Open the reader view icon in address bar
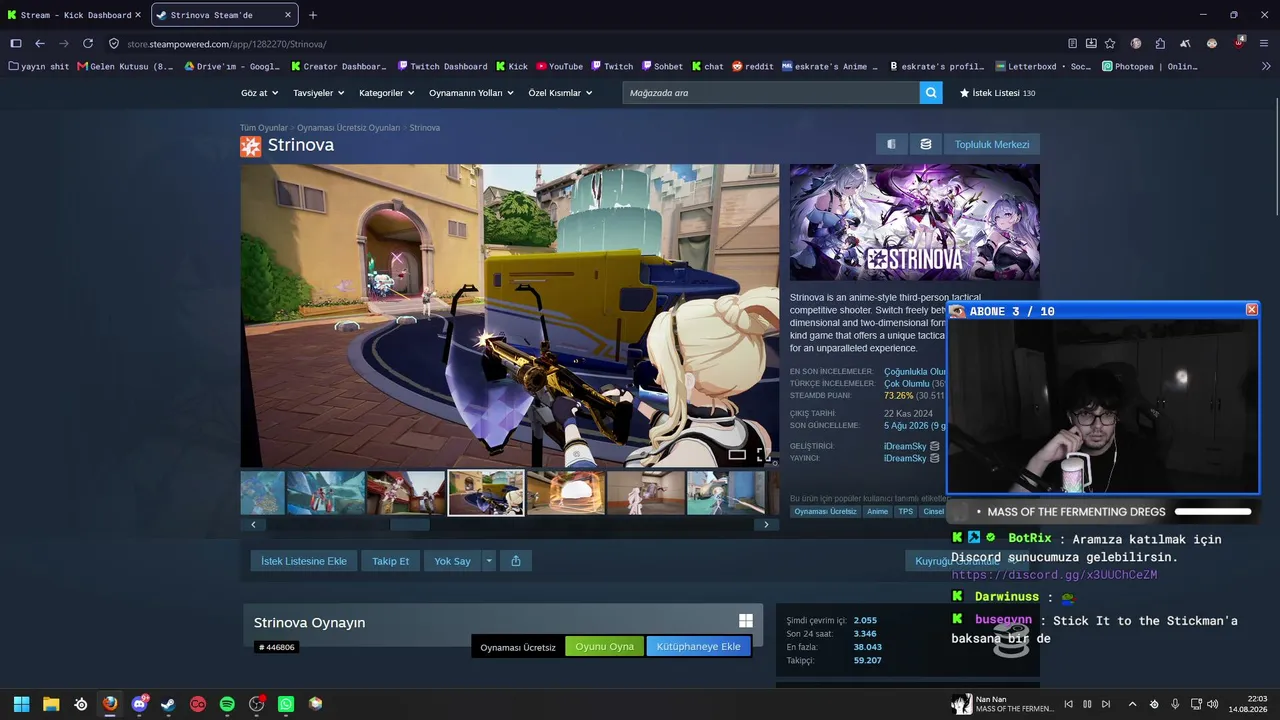The image size is (1280, 720). pyautogui.click(x=1073, y=44)
